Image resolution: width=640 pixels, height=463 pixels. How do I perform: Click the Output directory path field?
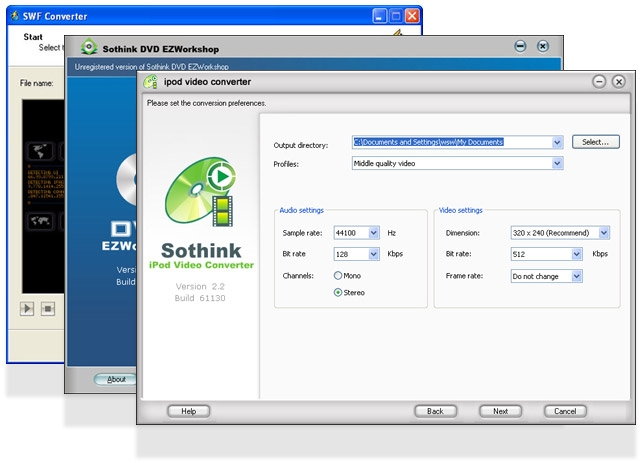coord(450,142)
